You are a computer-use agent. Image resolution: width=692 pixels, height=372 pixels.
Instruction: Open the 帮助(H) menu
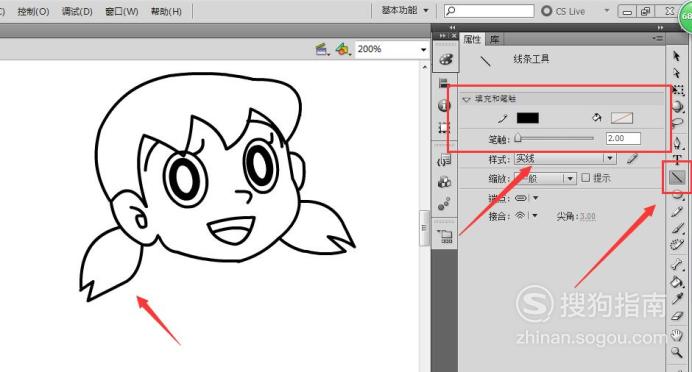[166, 11]
